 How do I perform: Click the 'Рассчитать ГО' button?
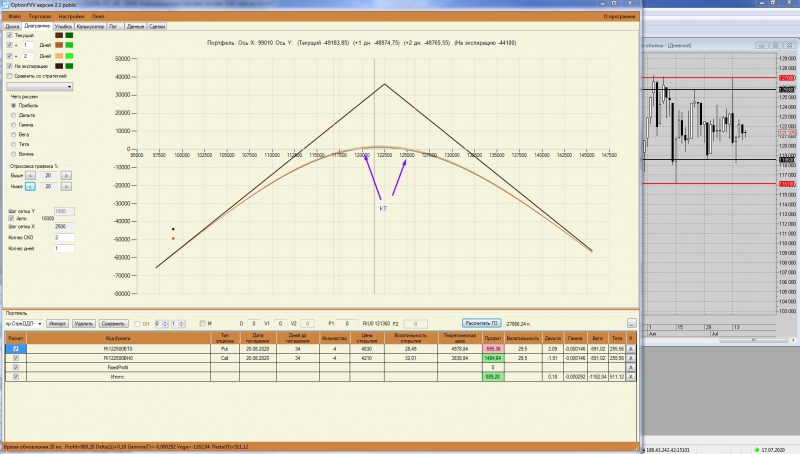point(481,323)
